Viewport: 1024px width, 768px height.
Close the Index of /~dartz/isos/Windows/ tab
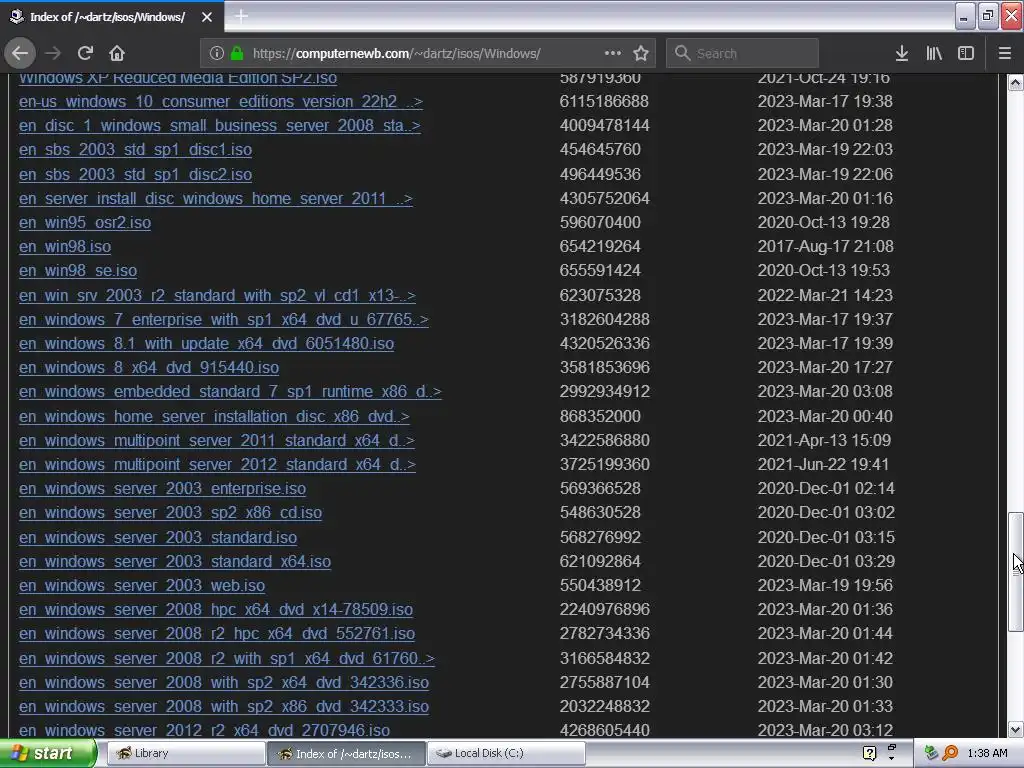207,17
